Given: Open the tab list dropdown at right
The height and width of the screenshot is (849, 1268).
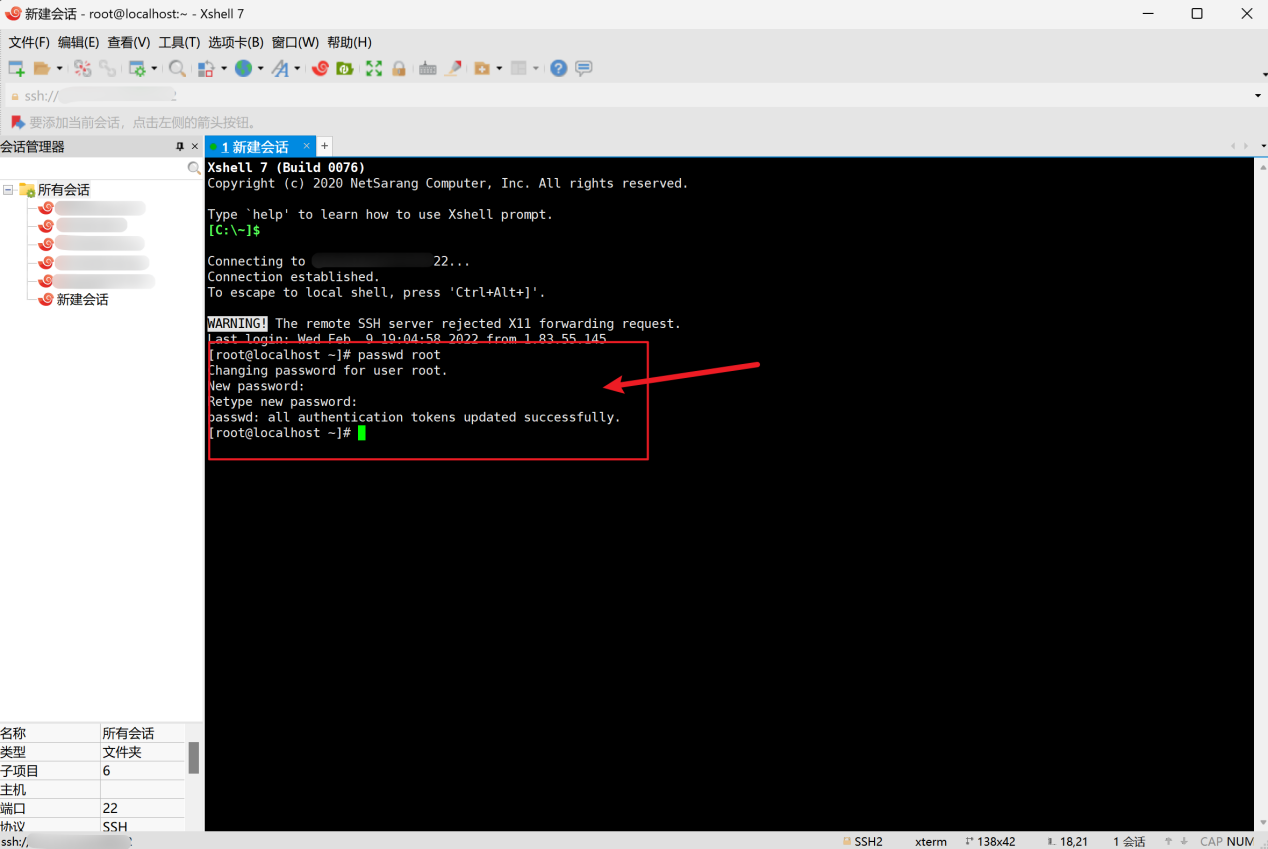Looking at the screenshot, I should (x=1262, y=146).
